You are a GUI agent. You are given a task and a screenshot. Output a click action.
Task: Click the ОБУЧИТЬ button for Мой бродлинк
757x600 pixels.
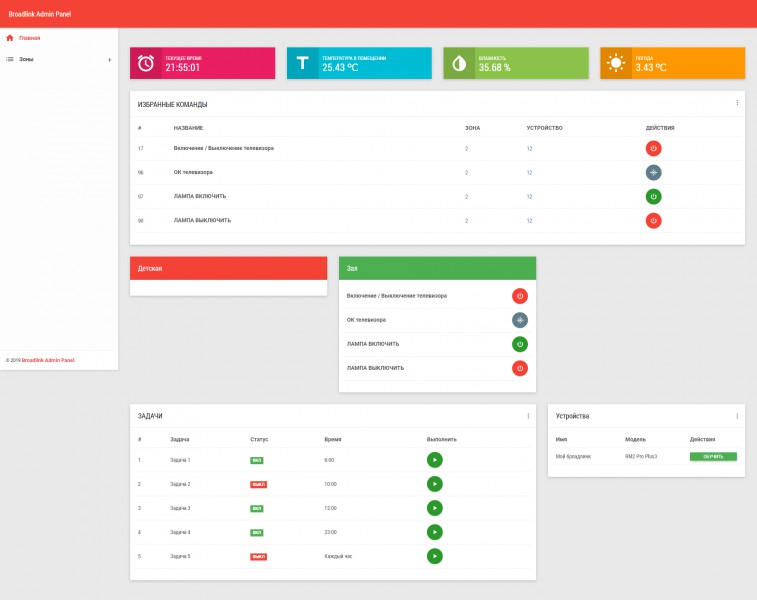tap(713, 457)
